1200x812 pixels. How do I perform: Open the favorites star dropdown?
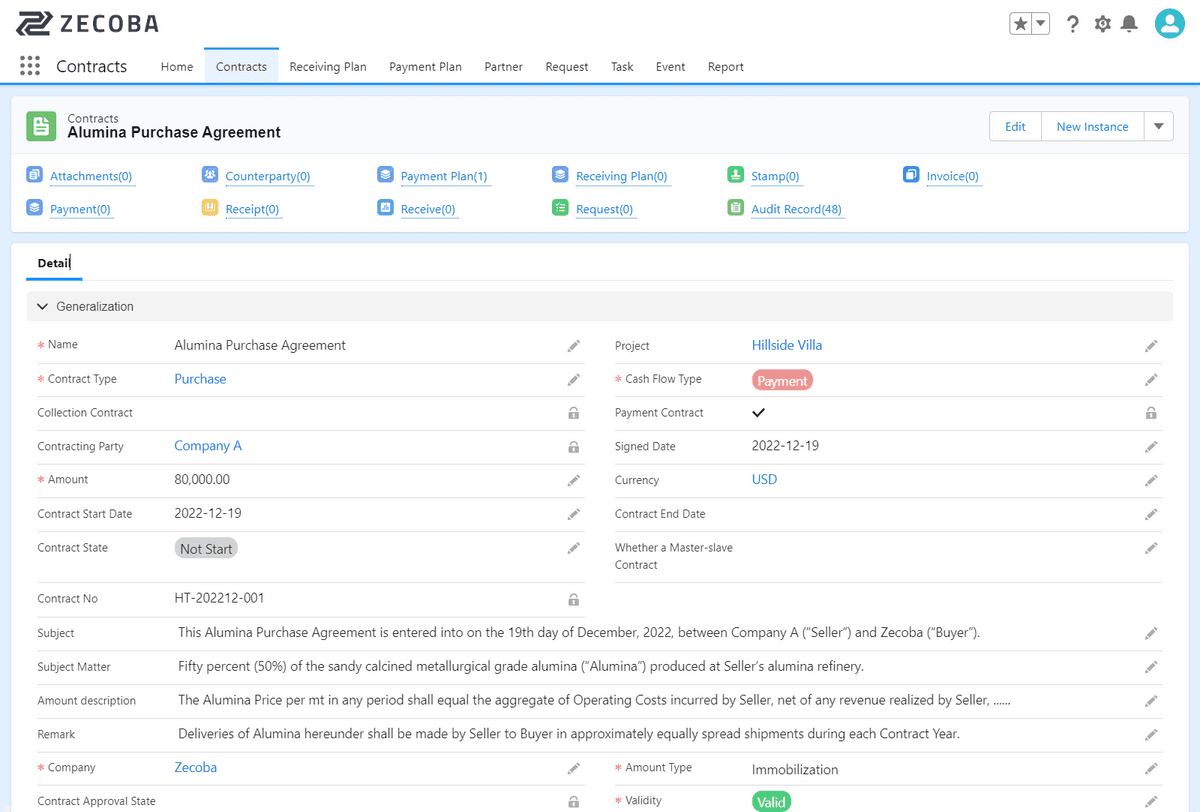pyautogui.click(x=1040, y=24)
